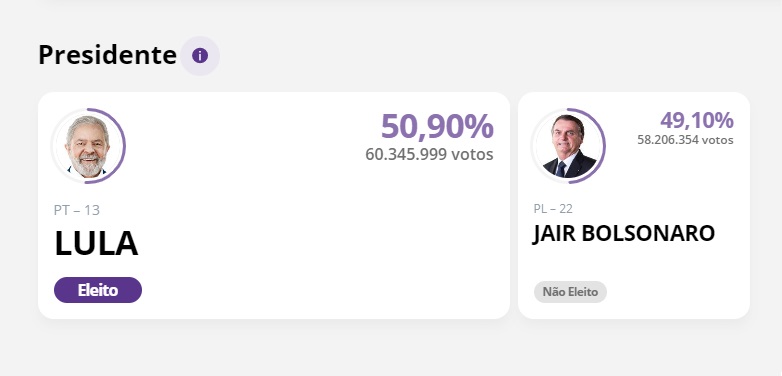Select the 58.206.354 votos count
The height and width of the screenshot is (376, 782).
tap(685, 140)
